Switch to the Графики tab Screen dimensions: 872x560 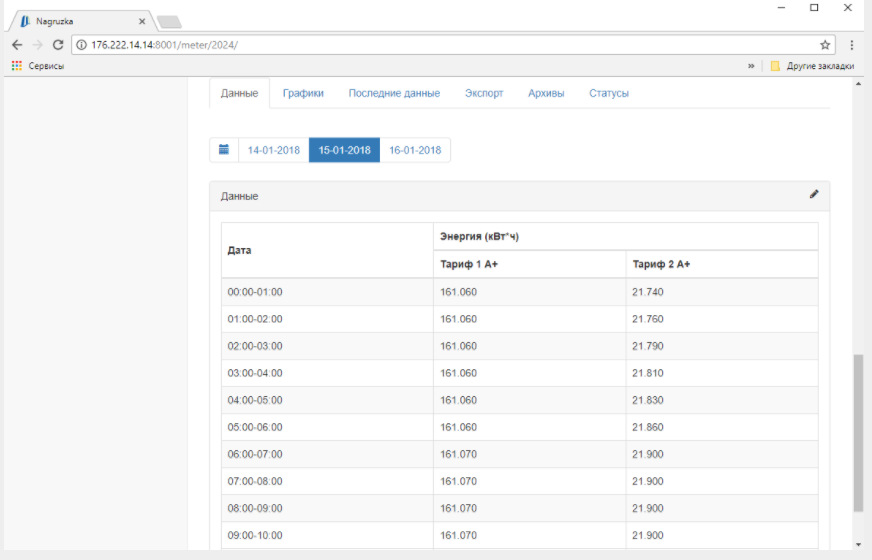pyautogui.click(x=303, y=93)
